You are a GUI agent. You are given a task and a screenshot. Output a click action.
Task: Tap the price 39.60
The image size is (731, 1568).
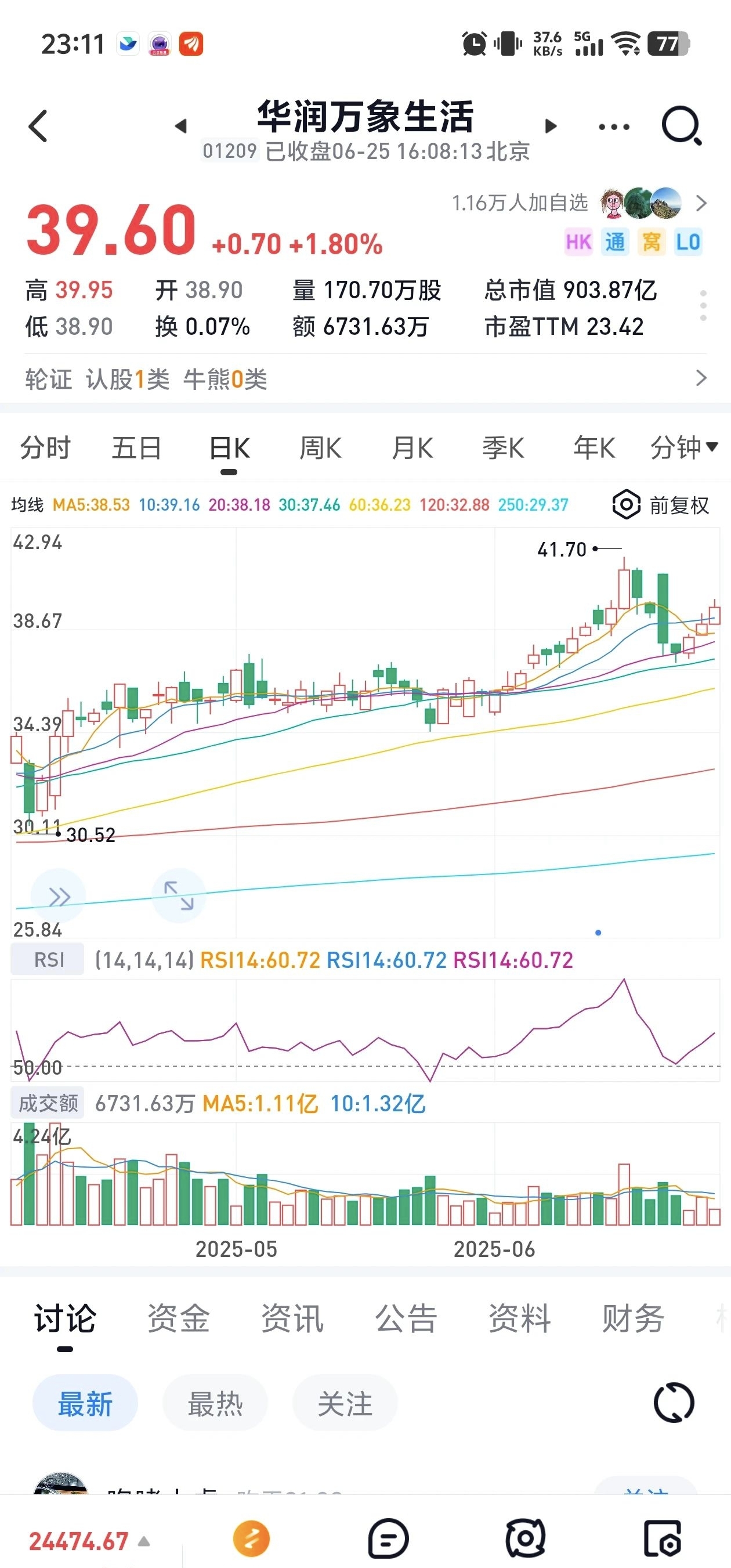coord(111,230)
